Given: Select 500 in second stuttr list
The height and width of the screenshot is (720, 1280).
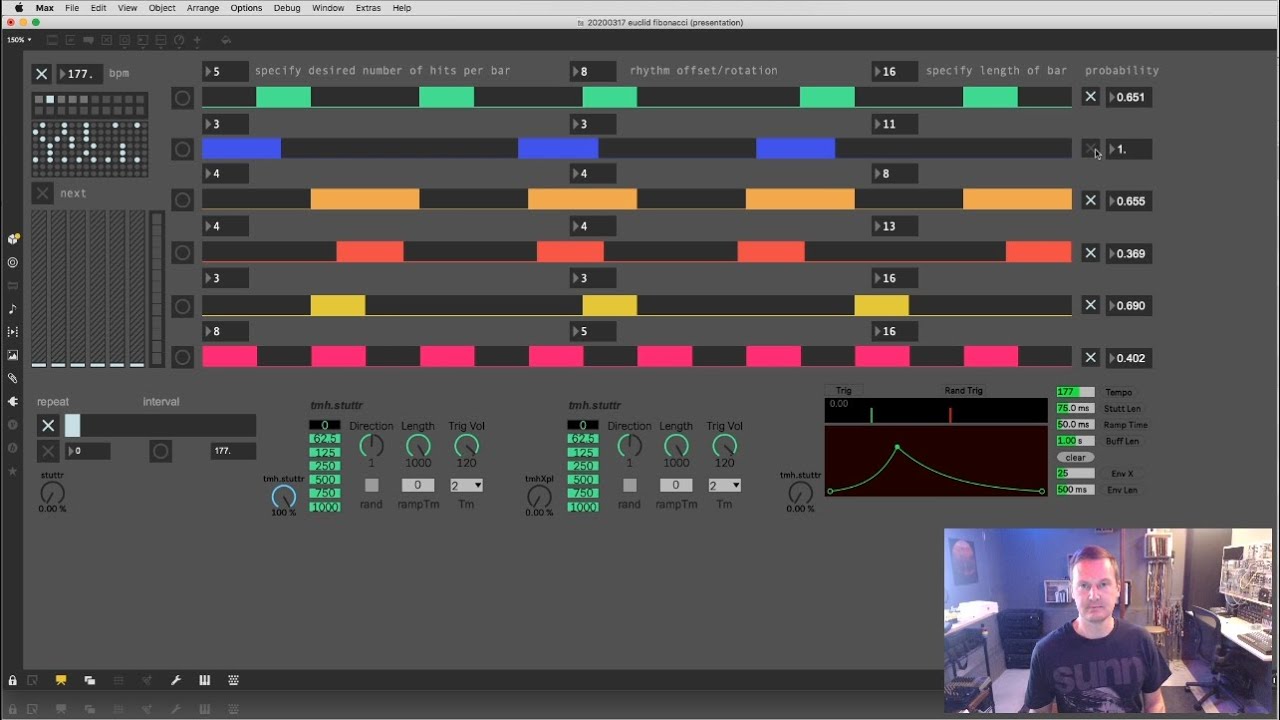Looking at the screenshot, I should pos(583,480).
